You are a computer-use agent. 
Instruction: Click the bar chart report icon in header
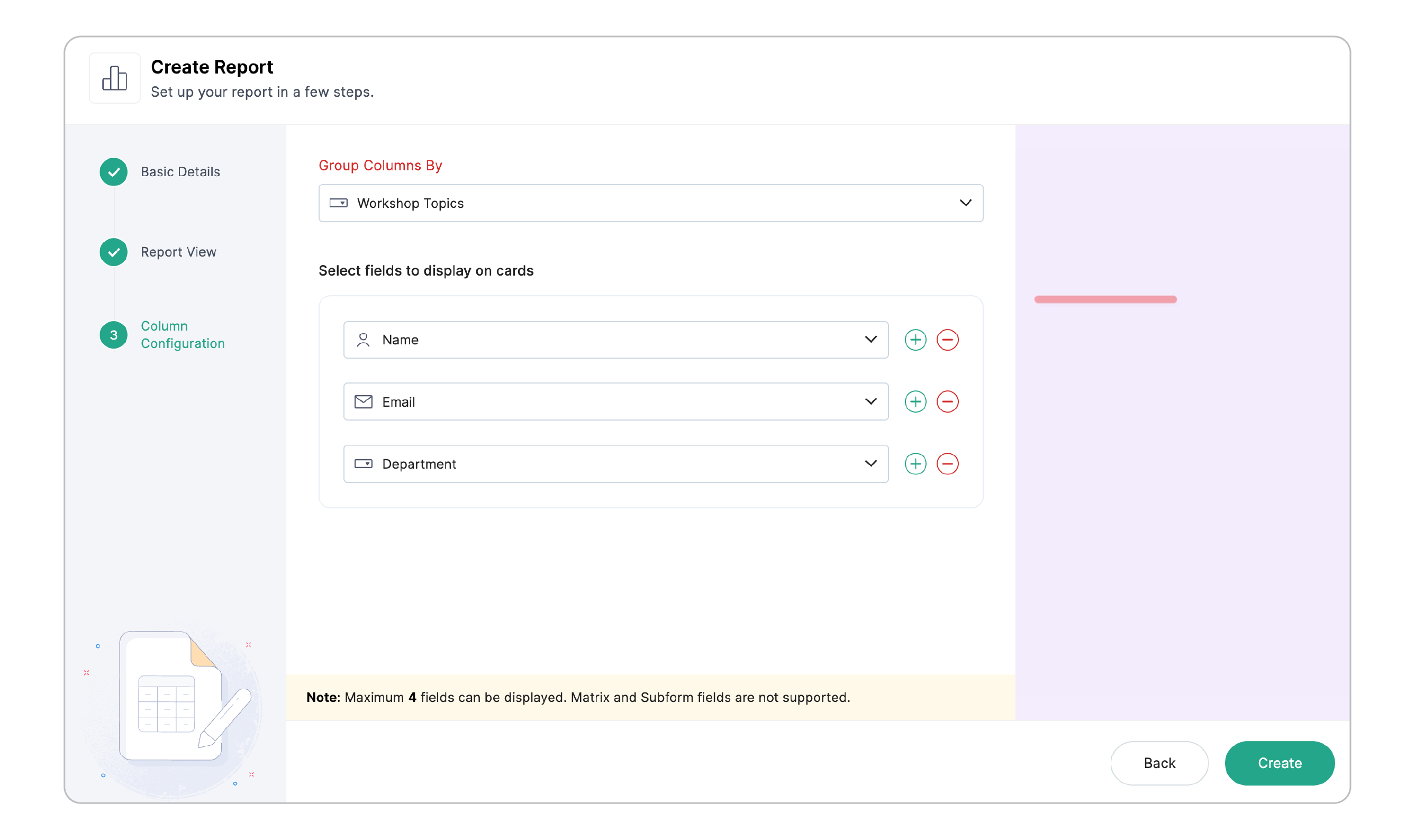pyautogui.click(x=114, y=78)
